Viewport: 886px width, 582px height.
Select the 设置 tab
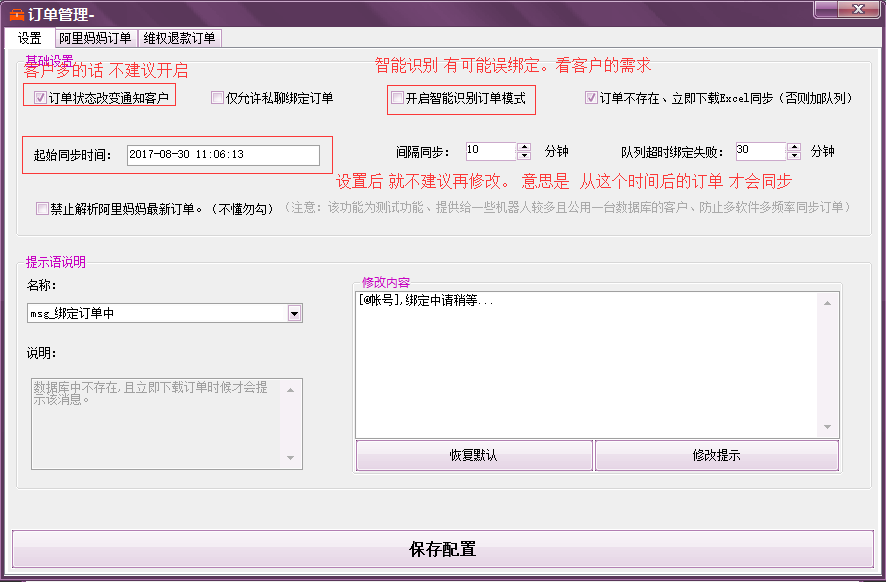29,38
